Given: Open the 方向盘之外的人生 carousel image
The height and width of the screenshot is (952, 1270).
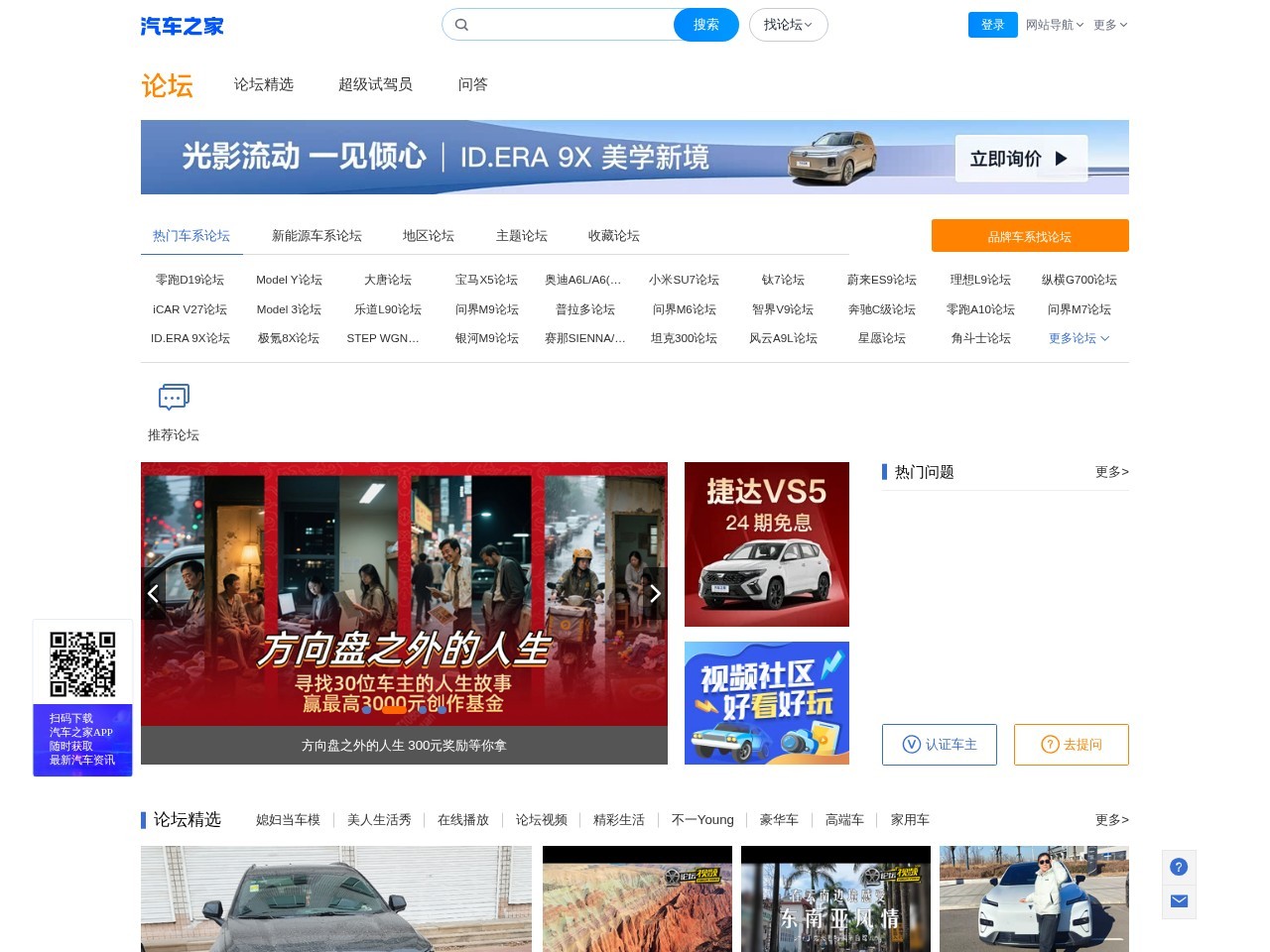Looking at the screenshot, I should pos(404,594).
